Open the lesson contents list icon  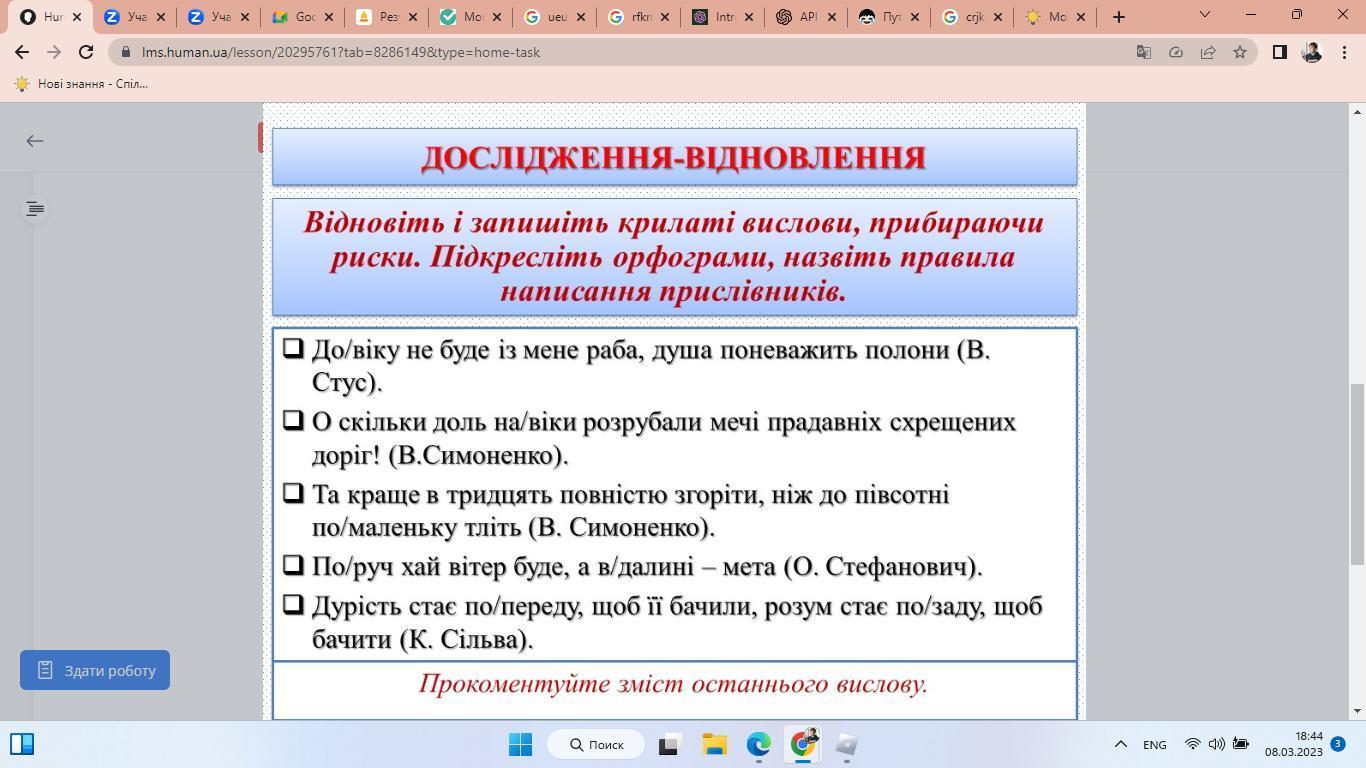point(35,209)
